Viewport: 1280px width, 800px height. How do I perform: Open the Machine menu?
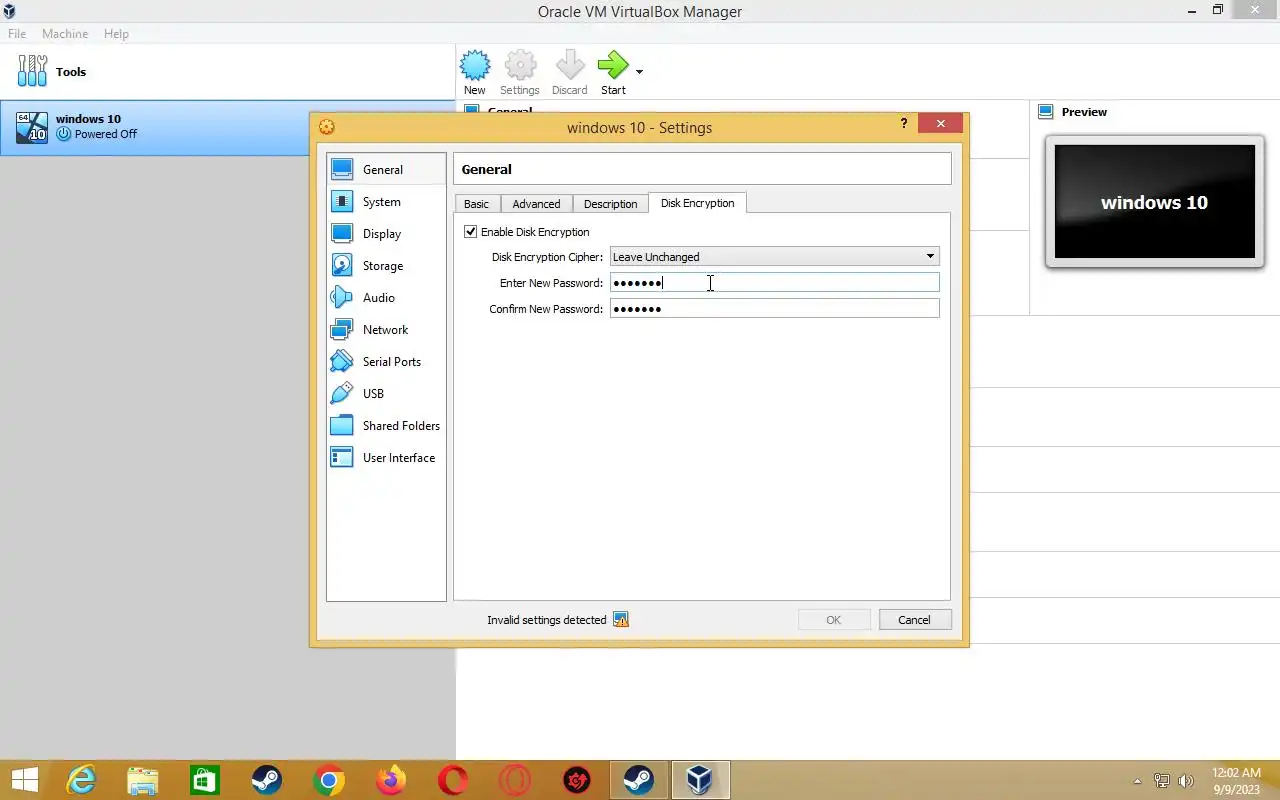click(x=65, y=34)
